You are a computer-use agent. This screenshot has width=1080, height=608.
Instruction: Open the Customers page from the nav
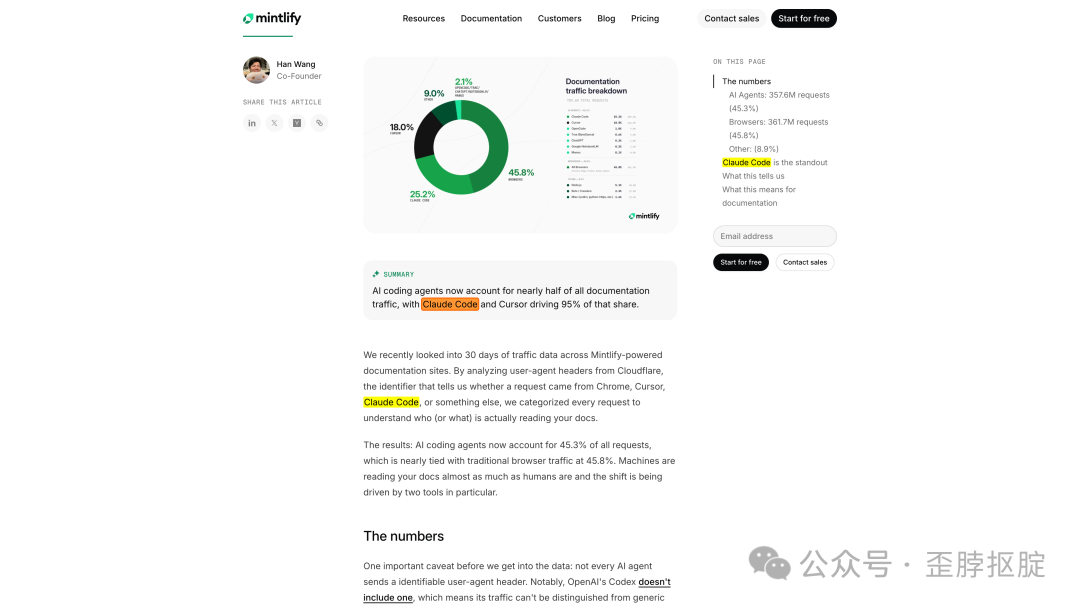click(559, 18)
